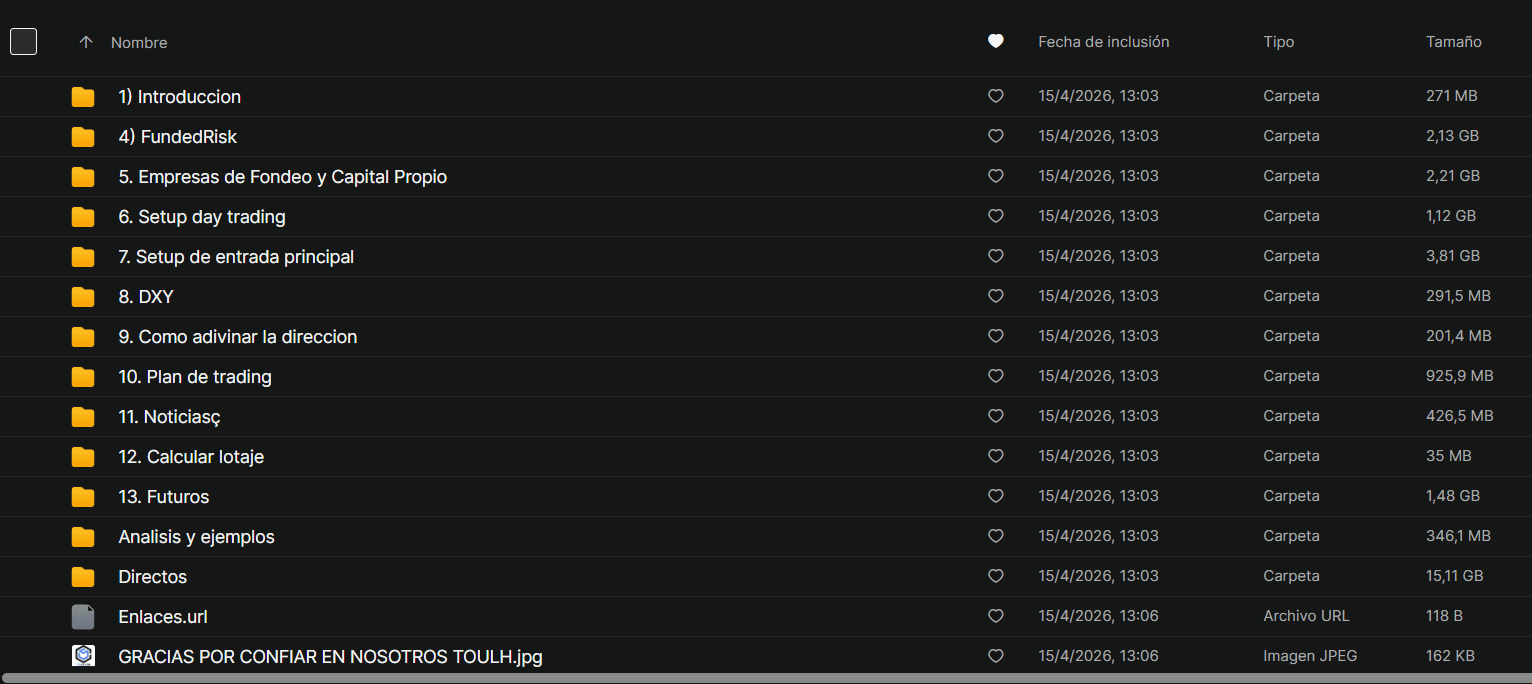Viewport: 1532px width, 684px height.
Task: Click the folder icon next to 8. DXY
Action: coord(83,297)
